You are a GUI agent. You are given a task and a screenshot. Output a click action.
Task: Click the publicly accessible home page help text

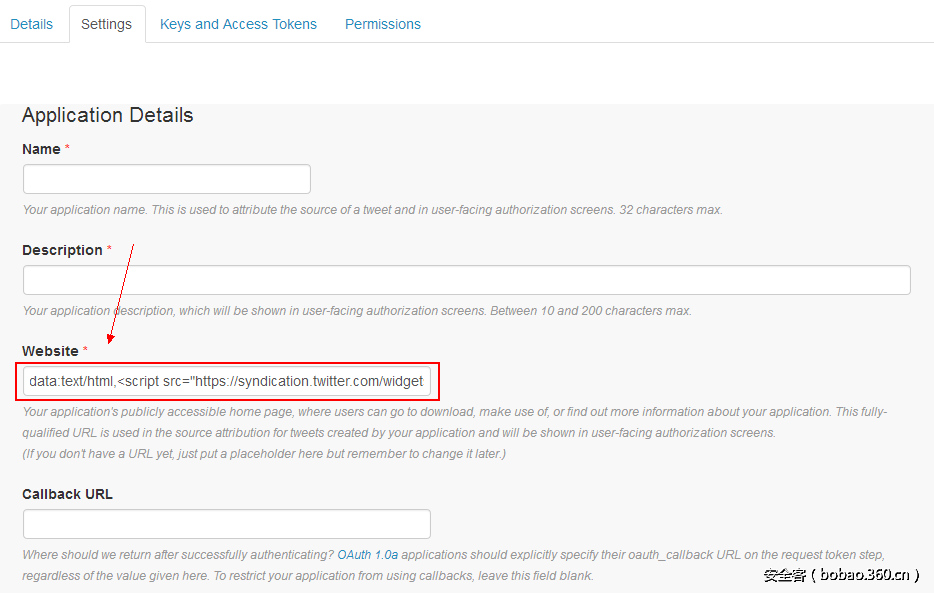pyautogui.click(x=454, y=412)
